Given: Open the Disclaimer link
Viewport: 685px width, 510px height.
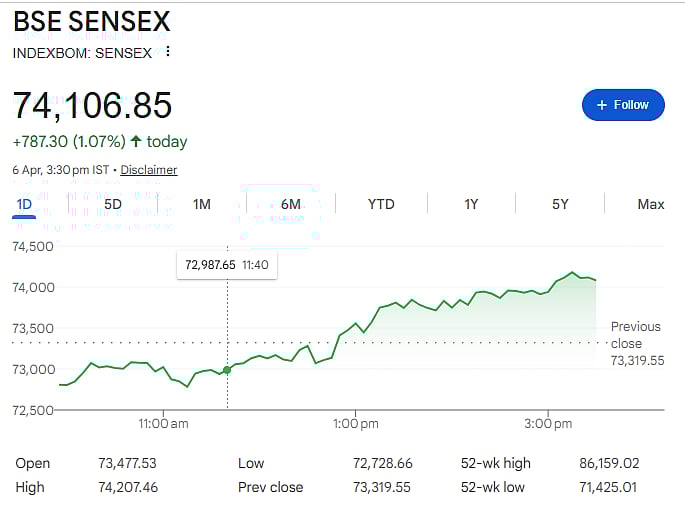Looking at the screenshot, I should 149,170.
